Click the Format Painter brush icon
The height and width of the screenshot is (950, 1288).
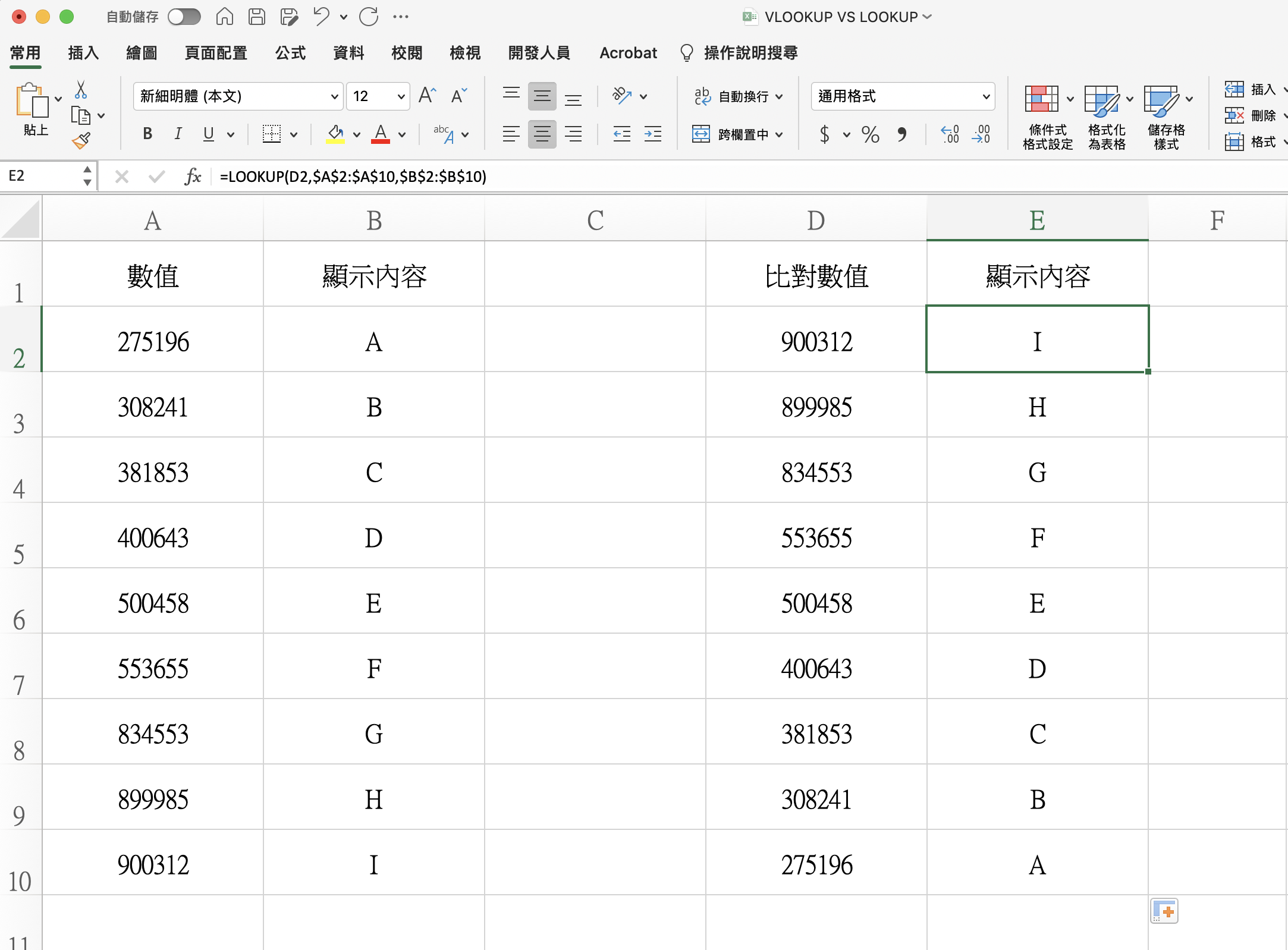point(81,141)
